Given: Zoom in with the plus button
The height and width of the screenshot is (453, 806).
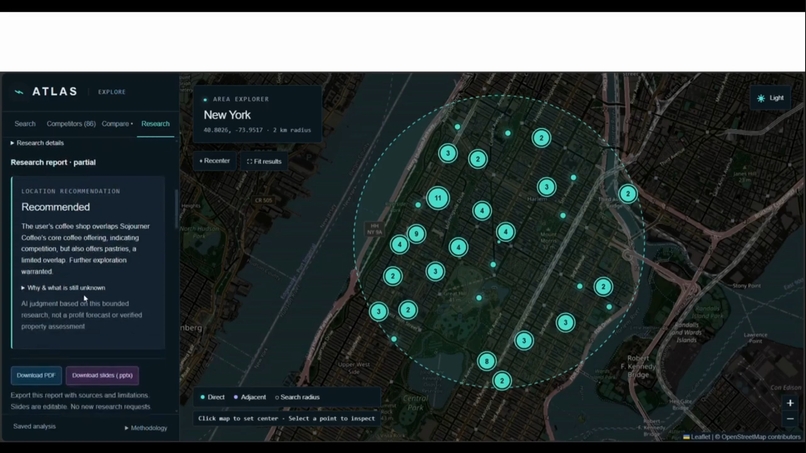Looking at the screenshot, I should coord(790,403).
